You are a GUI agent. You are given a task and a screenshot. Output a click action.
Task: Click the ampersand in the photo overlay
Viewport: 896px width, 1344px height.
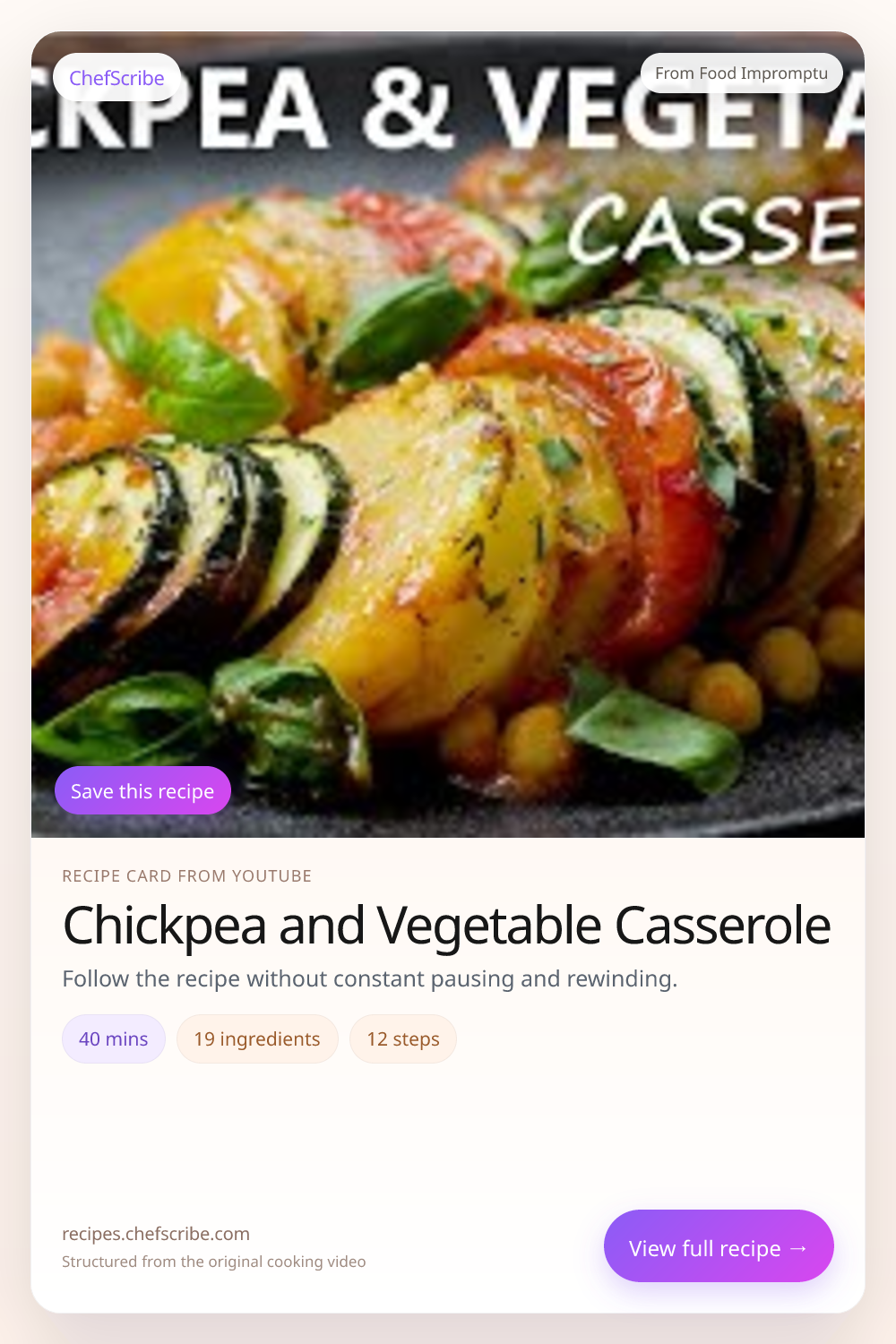408,109
